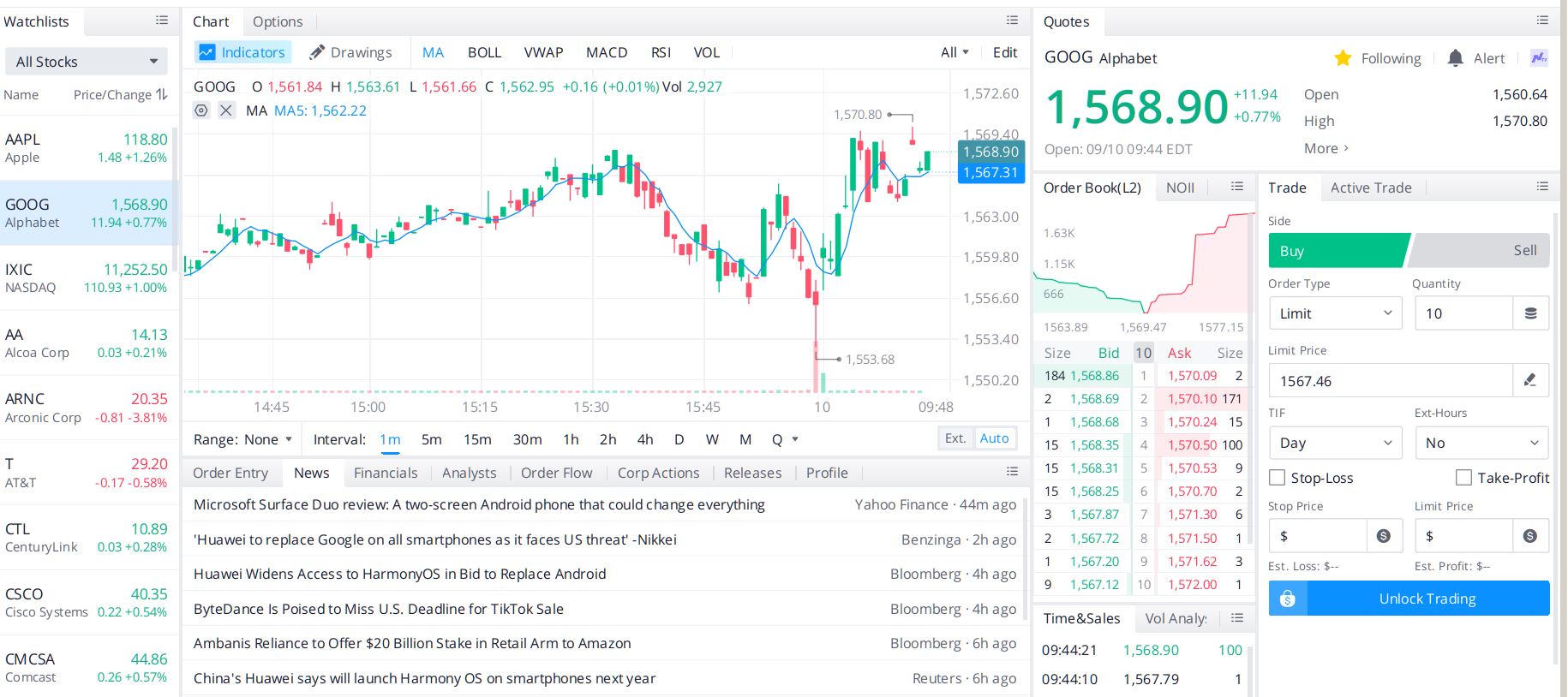Click the limit price edit pencil icon
The image size is (1568, 697).
pyautogui.click(x=1530, y=380)
